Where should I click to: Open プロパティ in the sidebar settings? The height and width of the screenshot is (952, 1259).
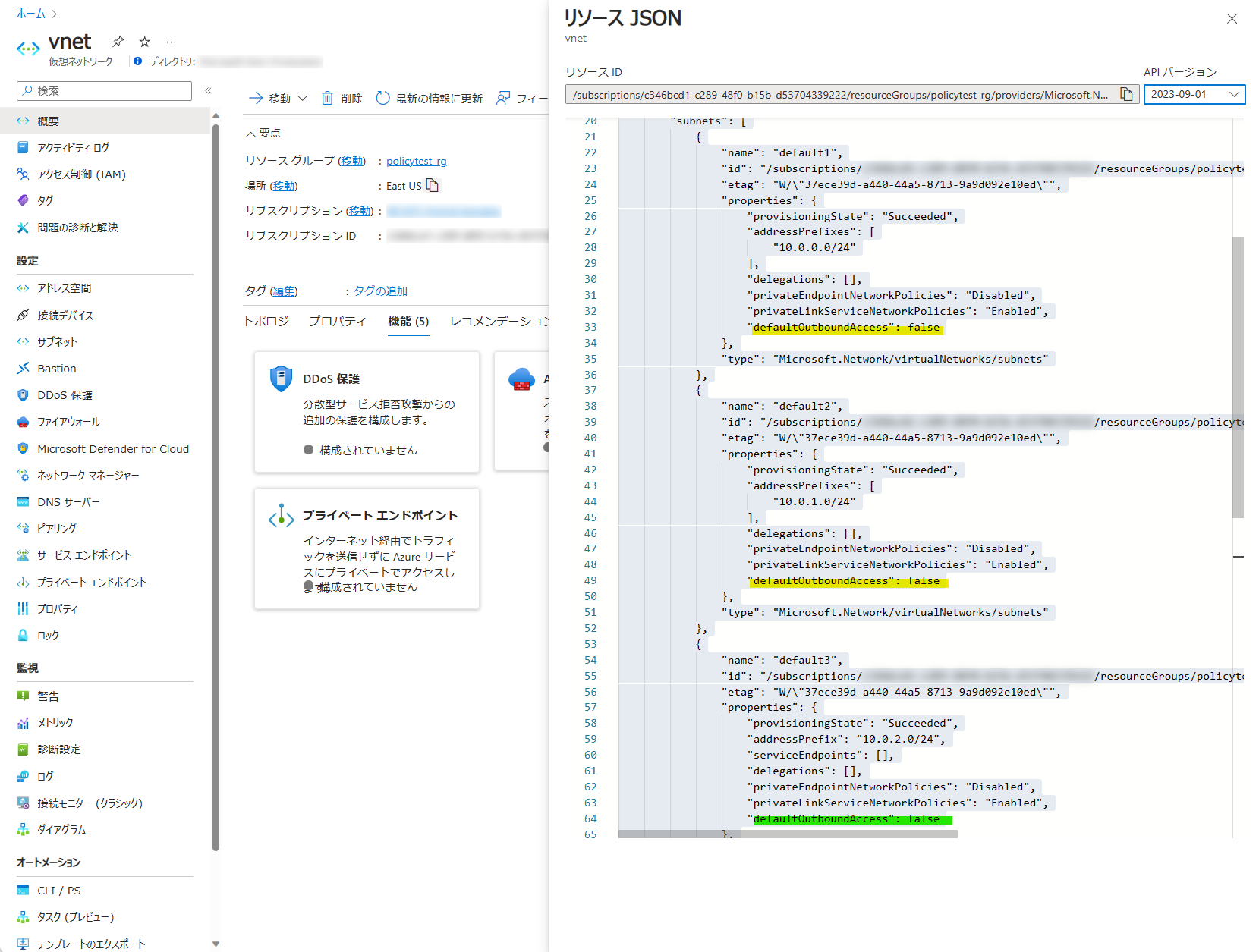57,609
